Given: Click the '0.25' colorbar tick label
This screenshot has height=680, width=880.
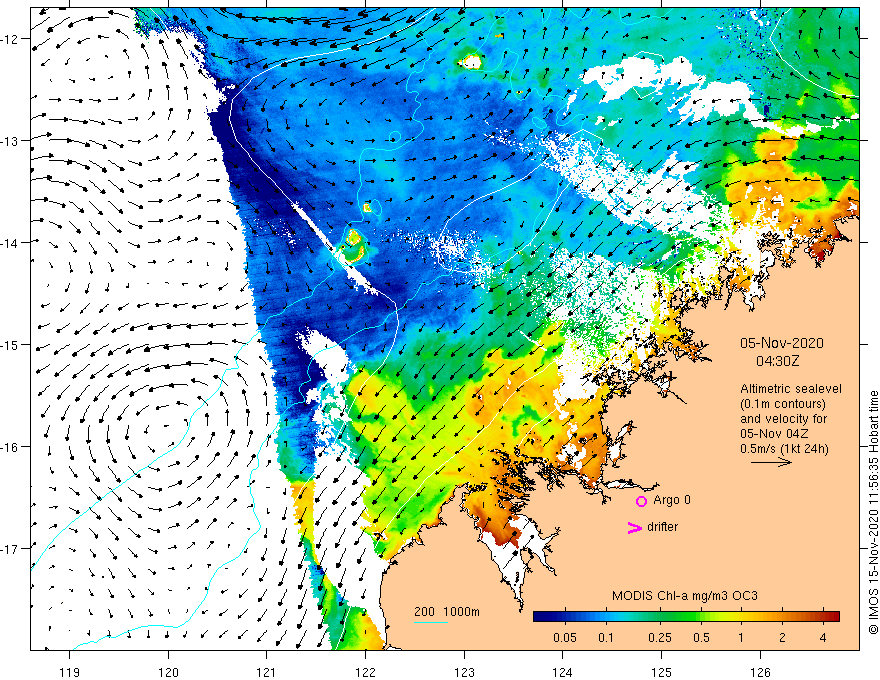Looking at the screenshot, I should pos(660,637).
